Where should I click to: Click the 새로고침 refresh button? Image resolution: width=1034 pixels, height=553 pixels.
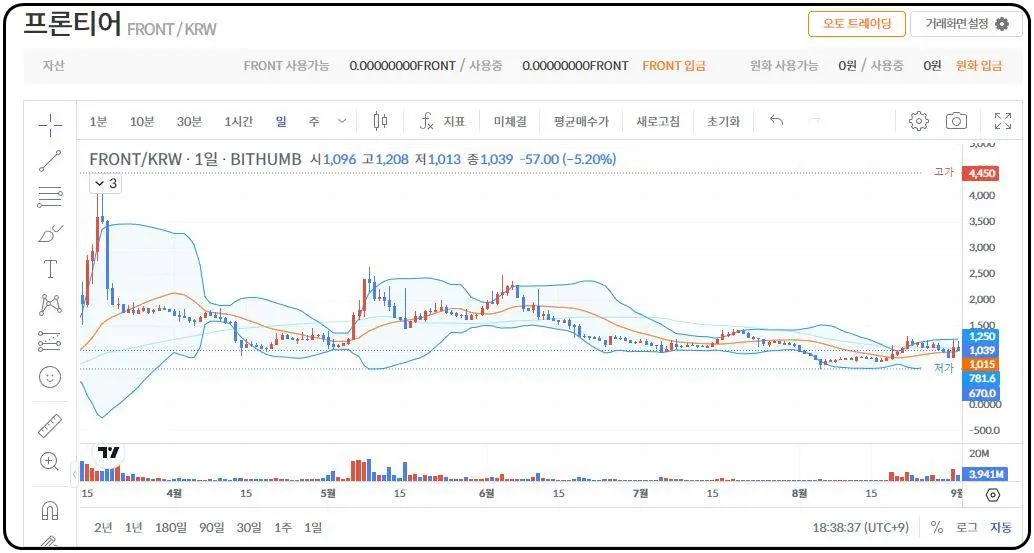tap(657, 121)
